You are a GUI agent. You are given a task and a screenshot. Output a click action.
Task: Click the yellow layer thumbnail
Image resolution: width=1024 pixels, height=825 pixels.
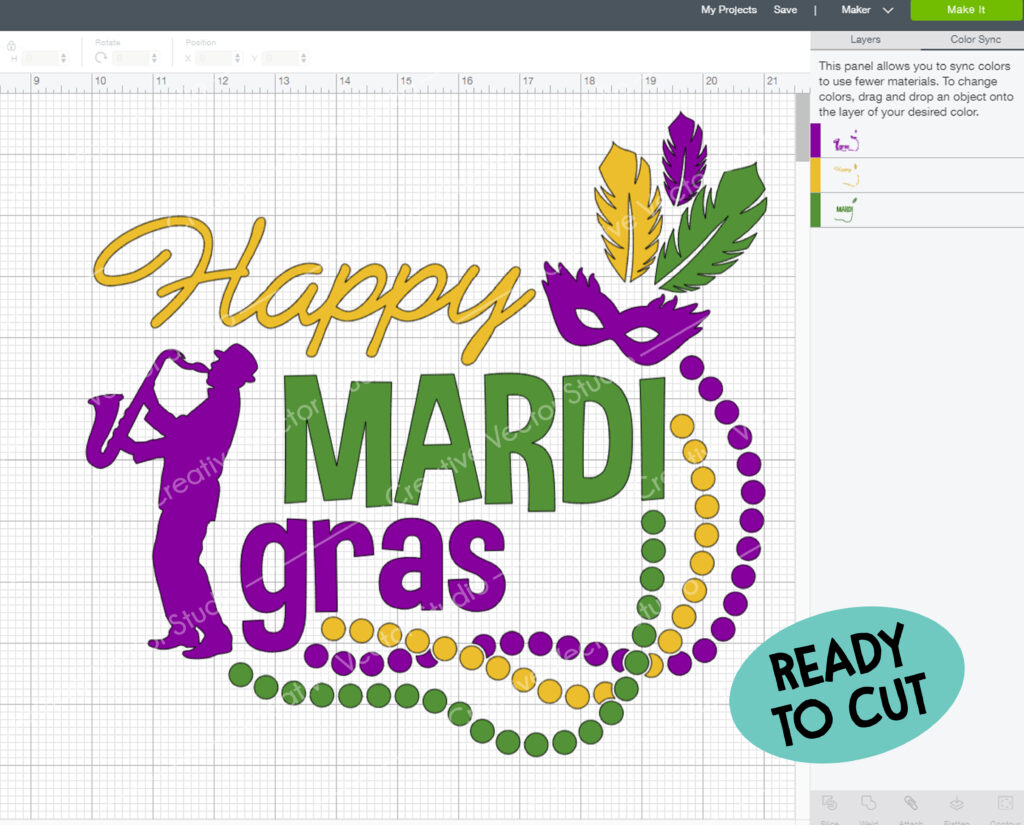click(x=846, y=175)
